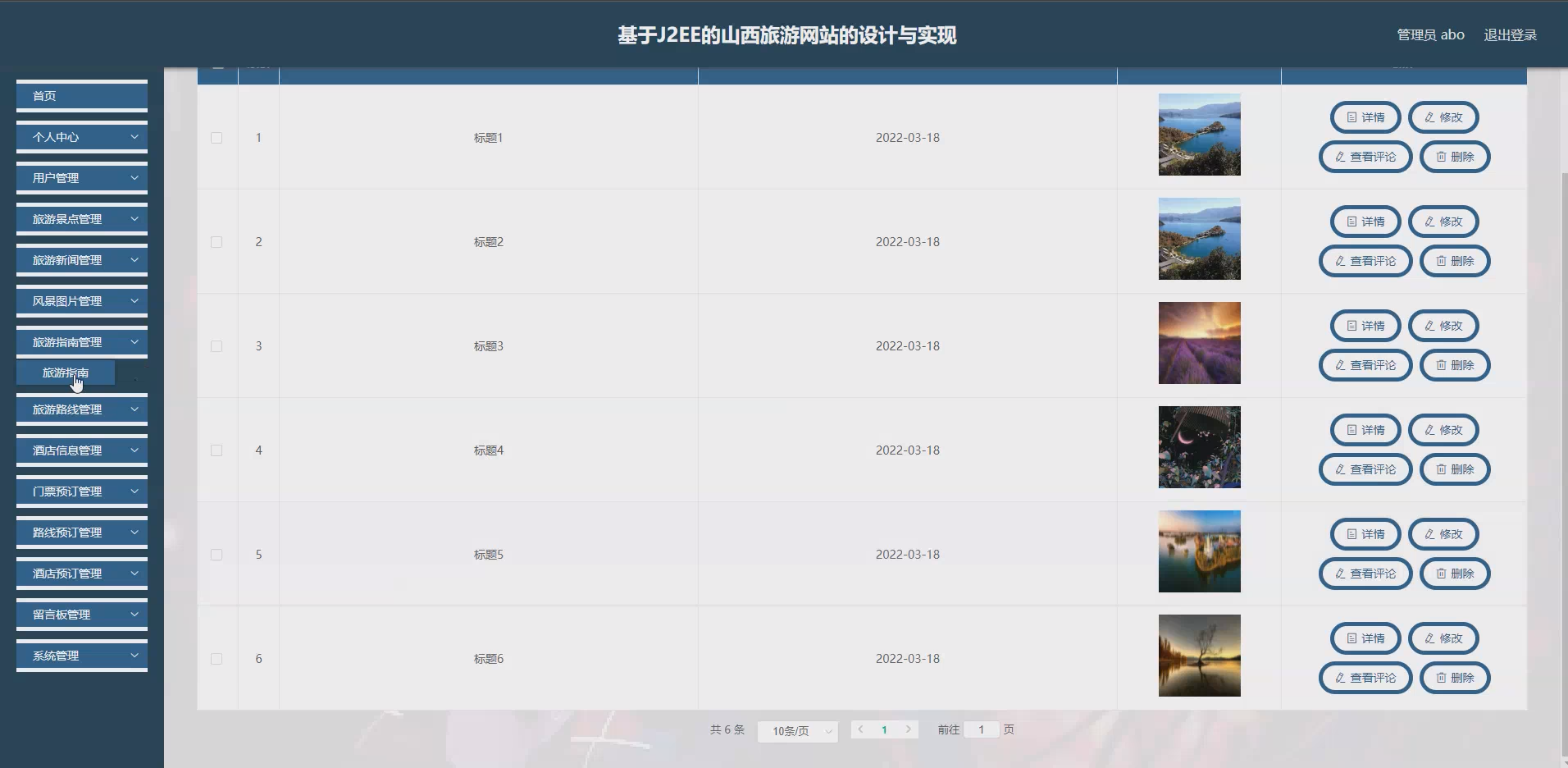Go to next page arrow

pyautogui.click(x=908, y=729)
